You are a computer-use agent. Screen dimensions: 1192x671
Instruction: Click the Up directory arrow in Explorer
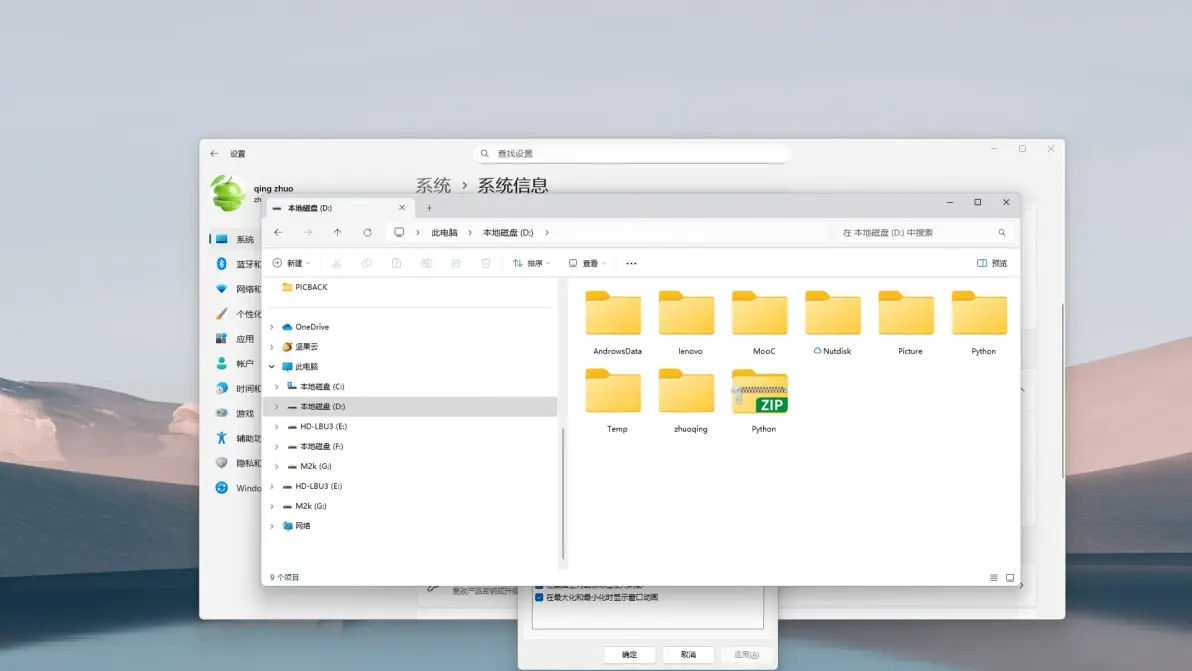point(337,233)
